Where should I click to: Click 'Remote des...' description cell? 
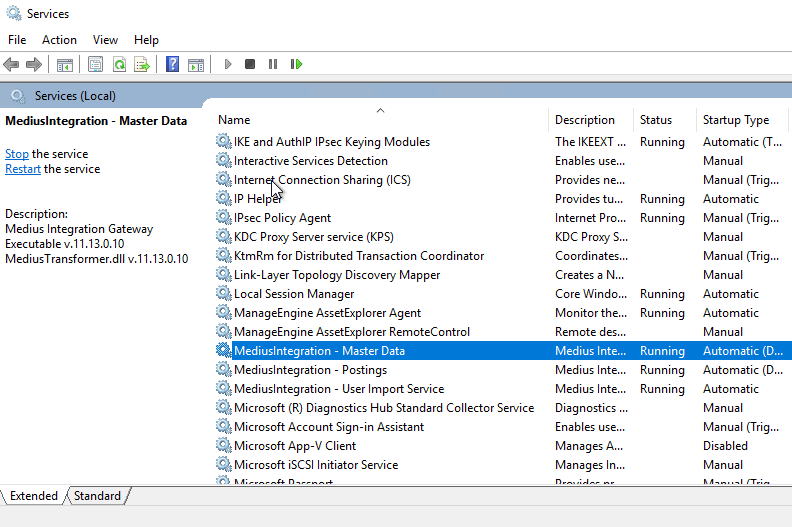590,331
